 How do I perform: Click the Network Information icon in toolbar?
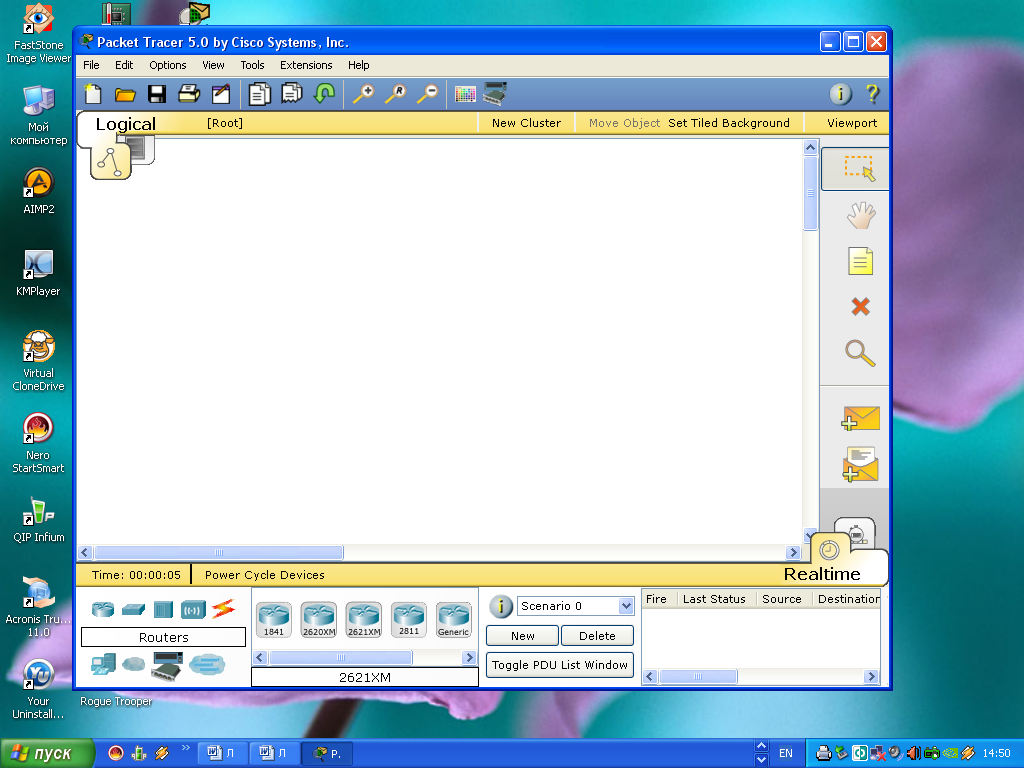pos(840,94)
